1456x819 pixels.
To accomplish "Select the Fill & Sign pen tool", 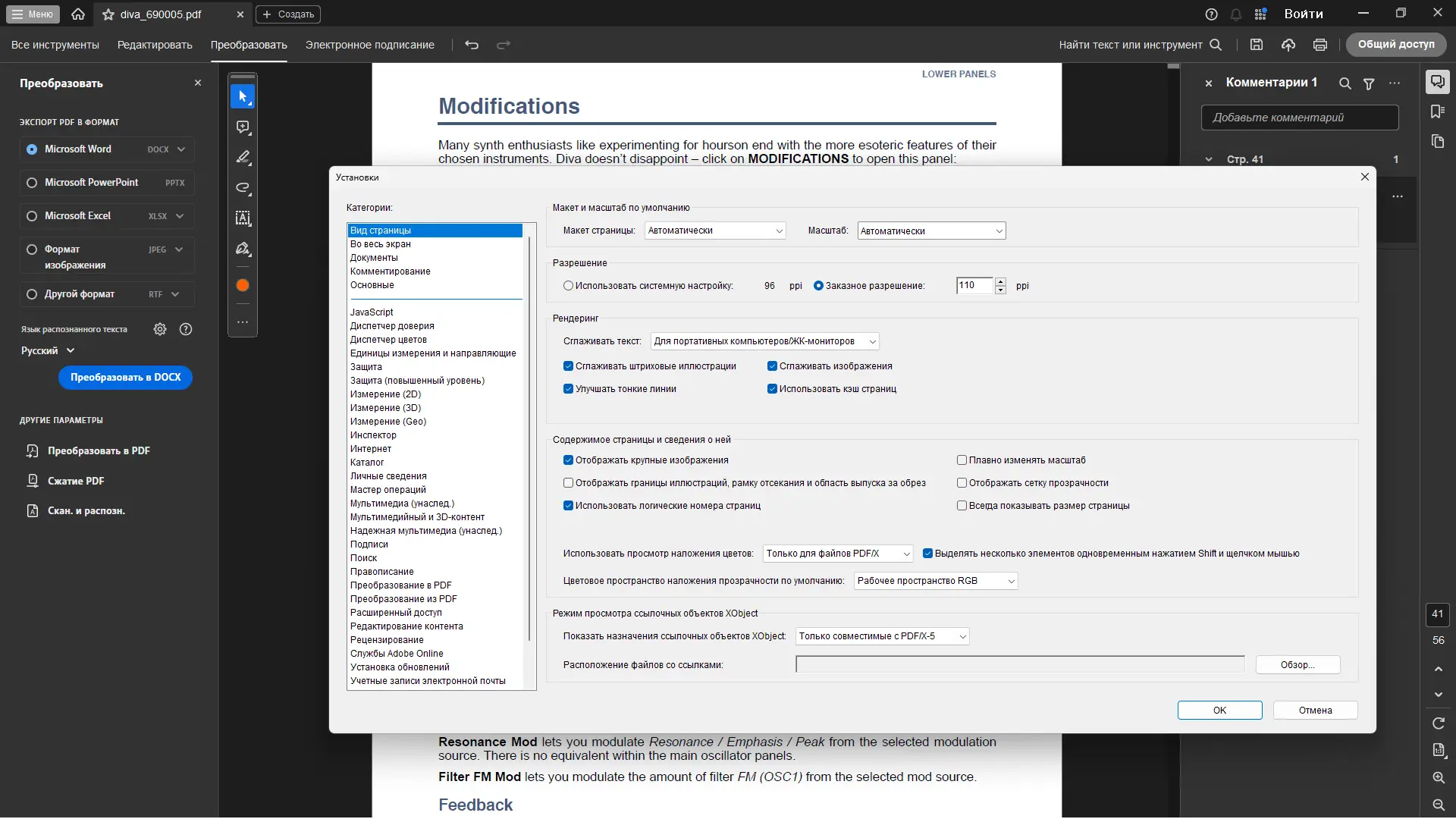I will coord(243,249).
